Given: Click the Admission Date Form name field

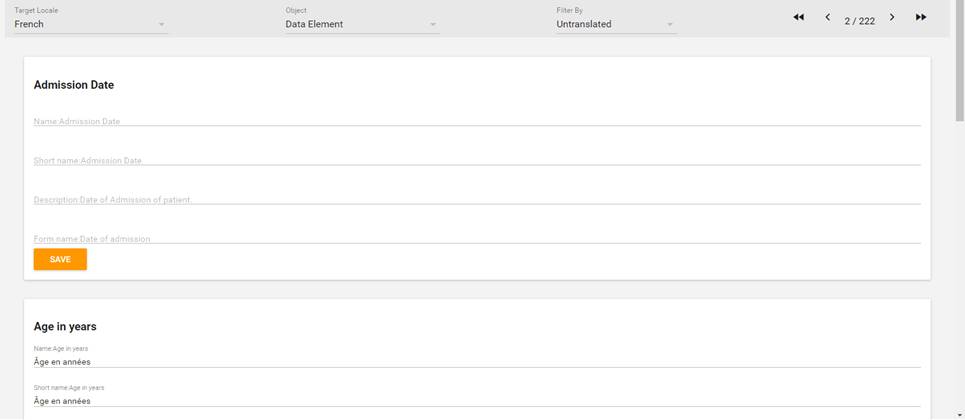Looking at the screenshot, I should coord(476,238).
